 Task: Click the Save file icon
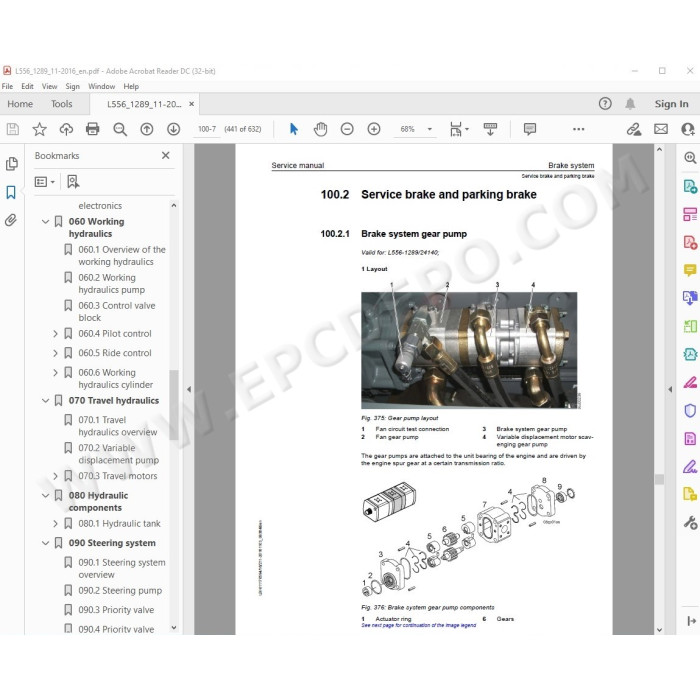tap(12, 129)
